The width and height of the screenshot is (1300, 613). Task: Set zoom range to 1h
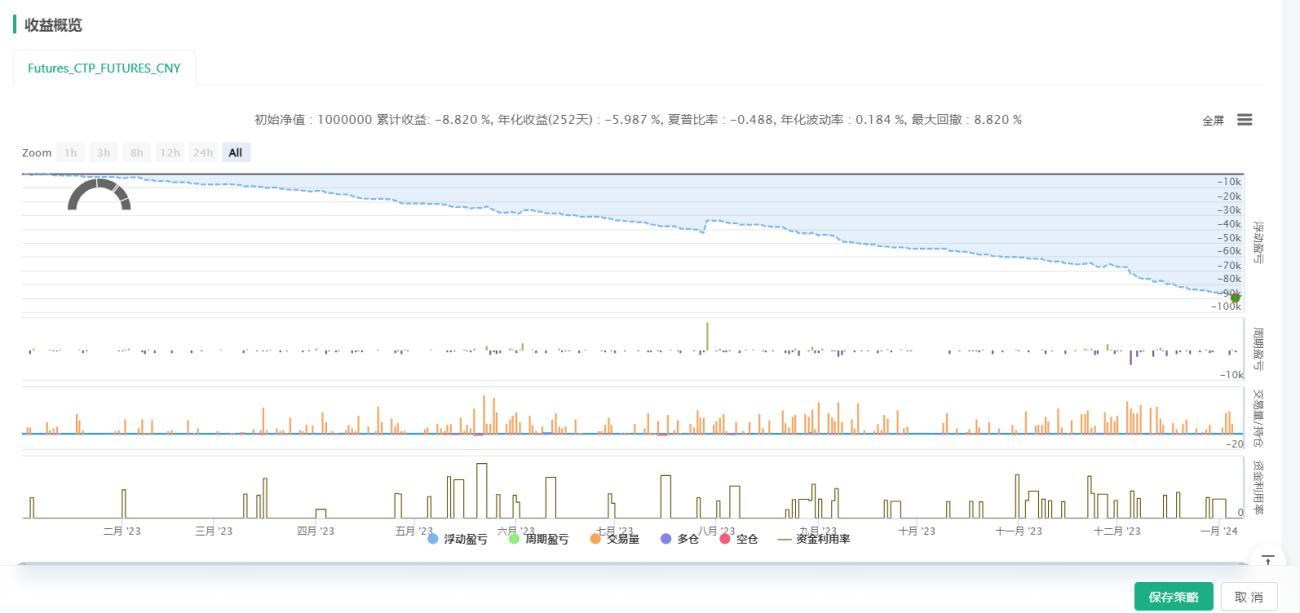tap(70, 153)
